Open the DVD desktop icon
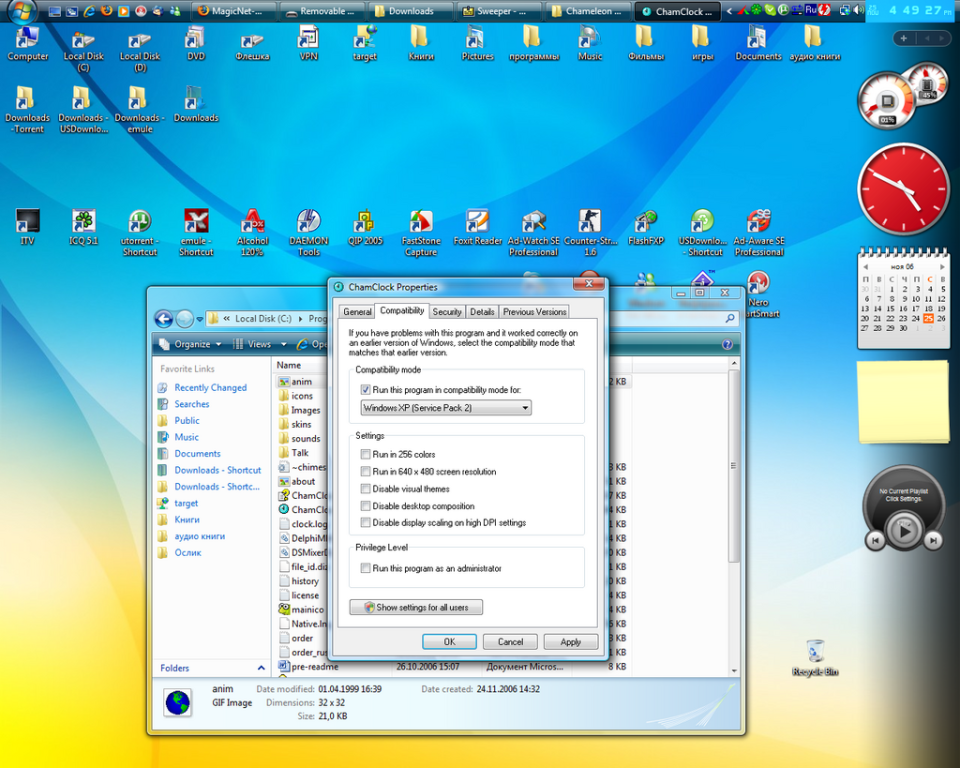The height and width of the screenshot is (768, 960). point(196,43)
